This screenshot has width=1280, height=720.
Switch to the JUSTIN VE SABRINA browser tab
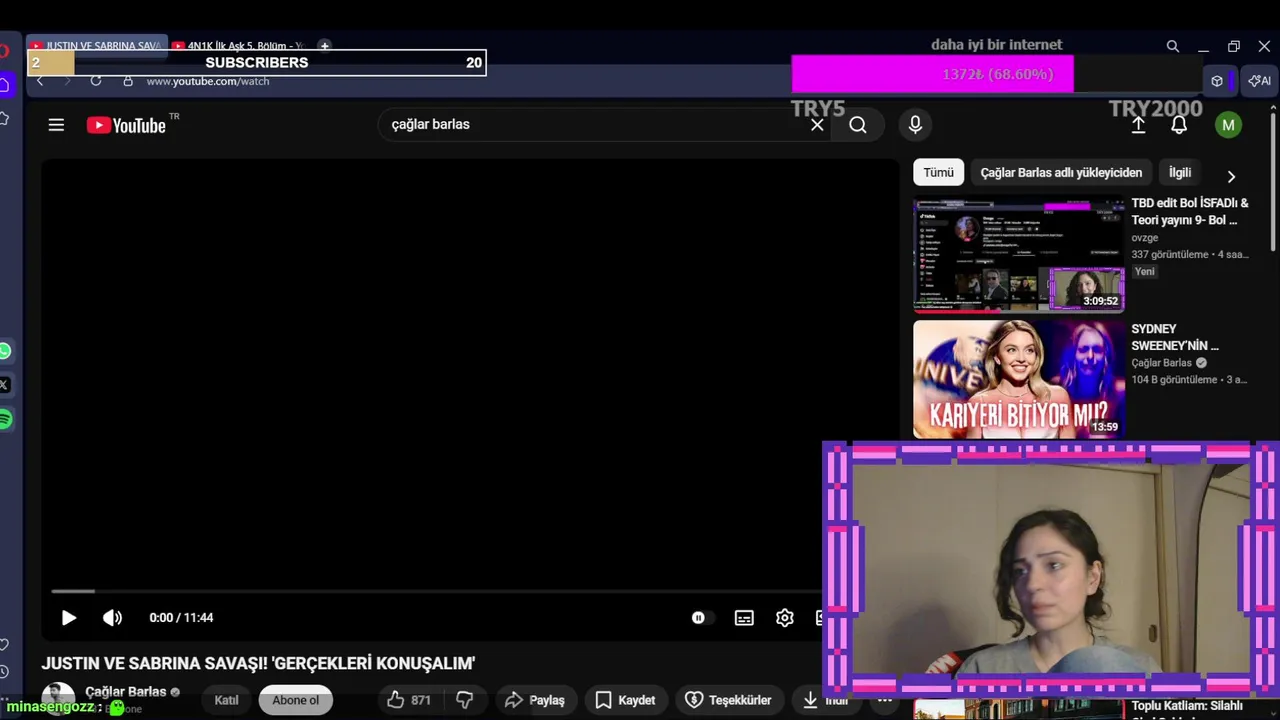[x=96, y=45]
